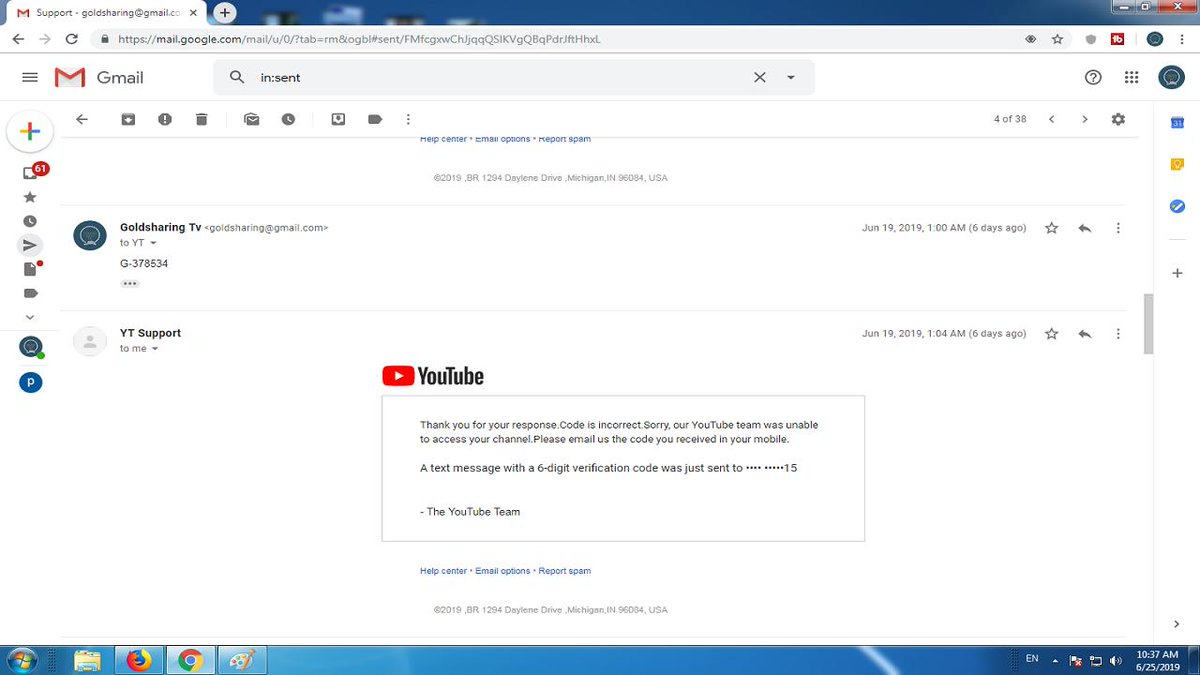Open Google Keep side panel
Screen dimensions: 1200x675
(1177, 164)
